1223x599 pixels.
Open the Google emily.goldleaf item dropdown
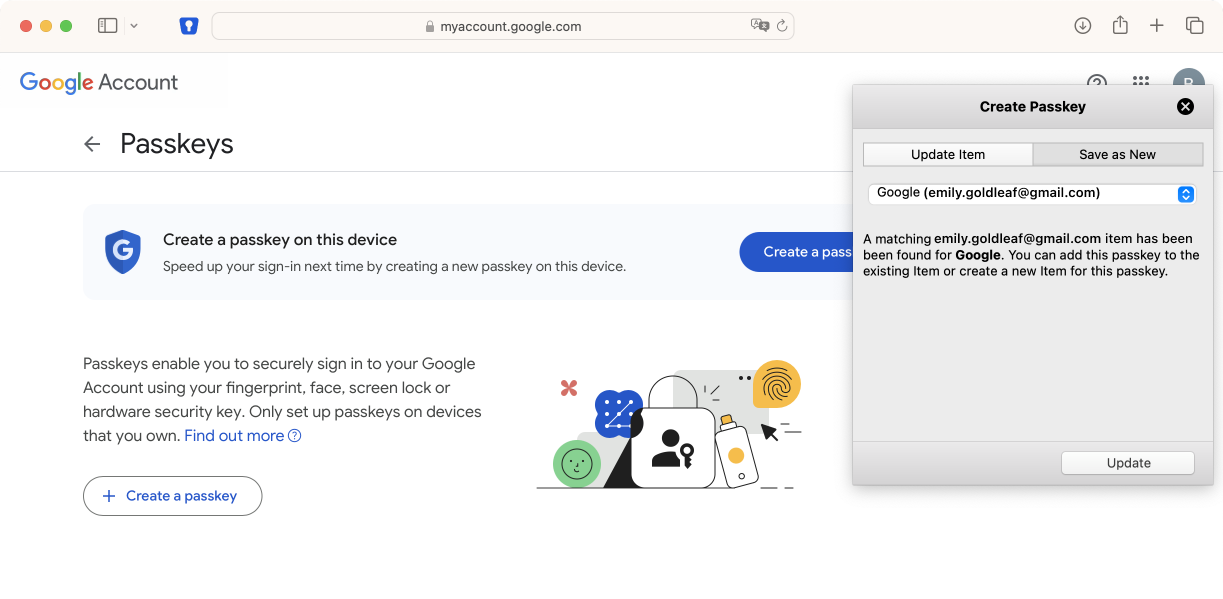(x=1032, y=193)
